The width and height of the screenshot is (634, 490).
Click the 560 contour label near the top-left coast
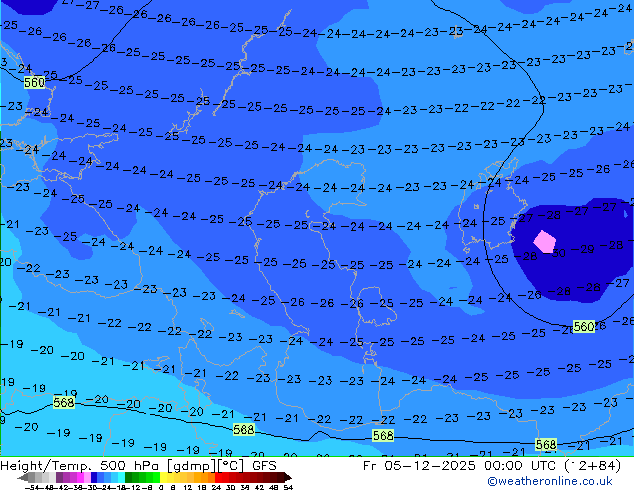[34, 82]
